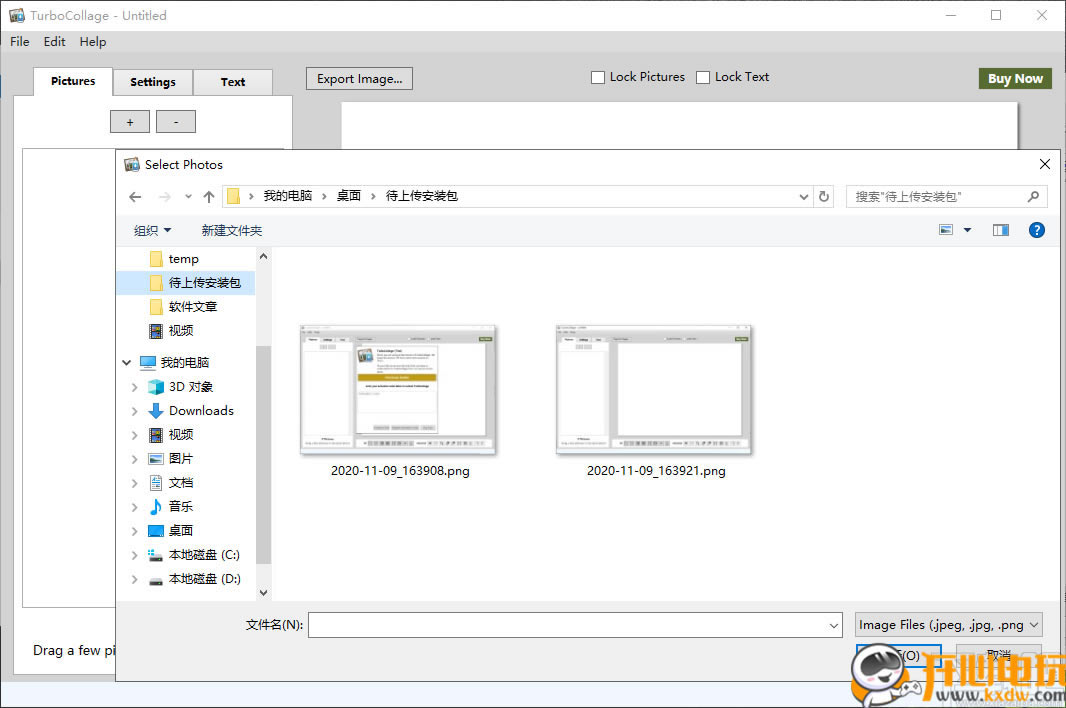Click the Back arrow in Select Photos dialog
The width and height of the screenshot is (1066, 708).
136,197
